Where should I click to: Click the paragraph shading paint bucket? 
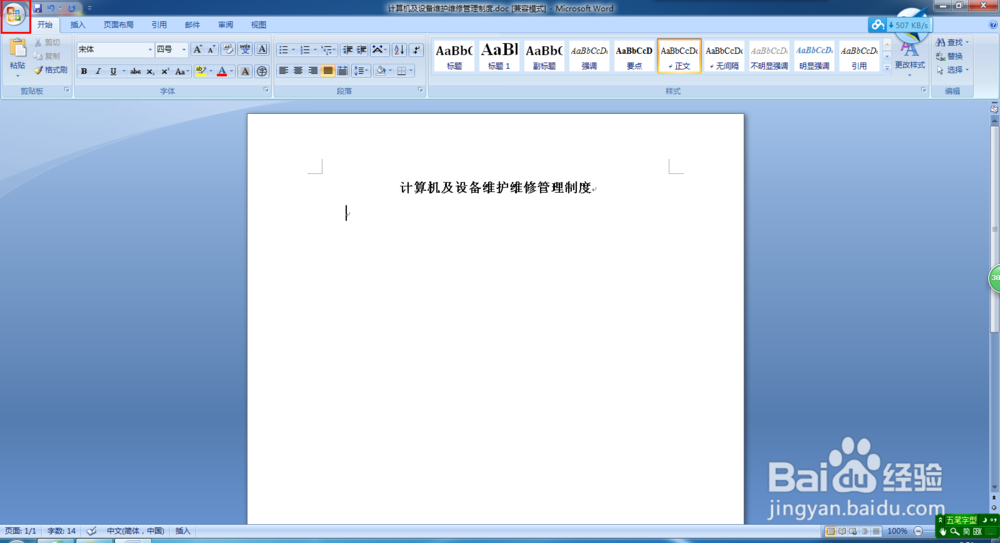pyautogui.click(x=381, y=71)
